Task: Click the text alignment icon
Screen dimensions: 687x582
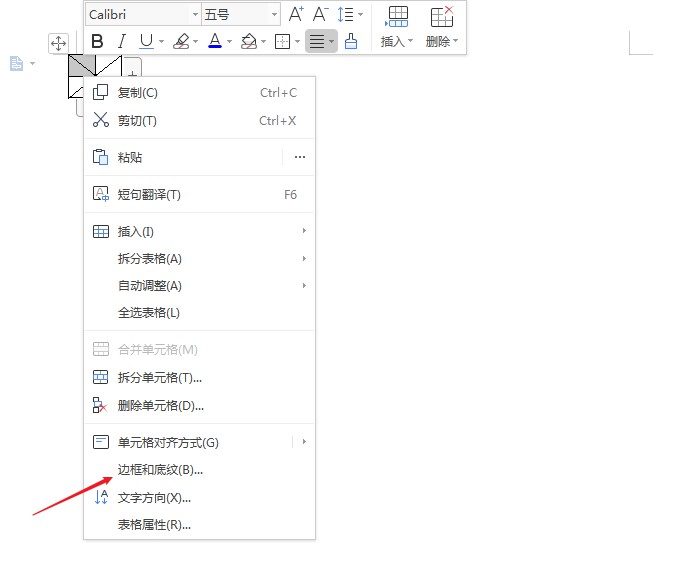Action: (x=317, y=42)
